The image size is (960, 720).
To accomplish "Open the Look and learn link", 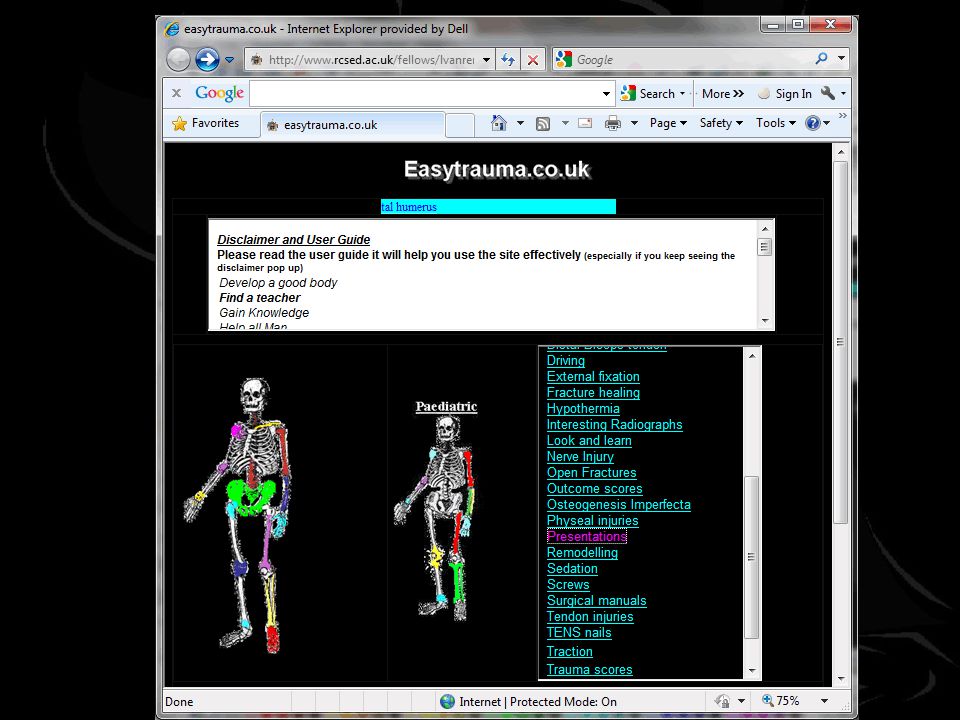I will pos(589,440).
